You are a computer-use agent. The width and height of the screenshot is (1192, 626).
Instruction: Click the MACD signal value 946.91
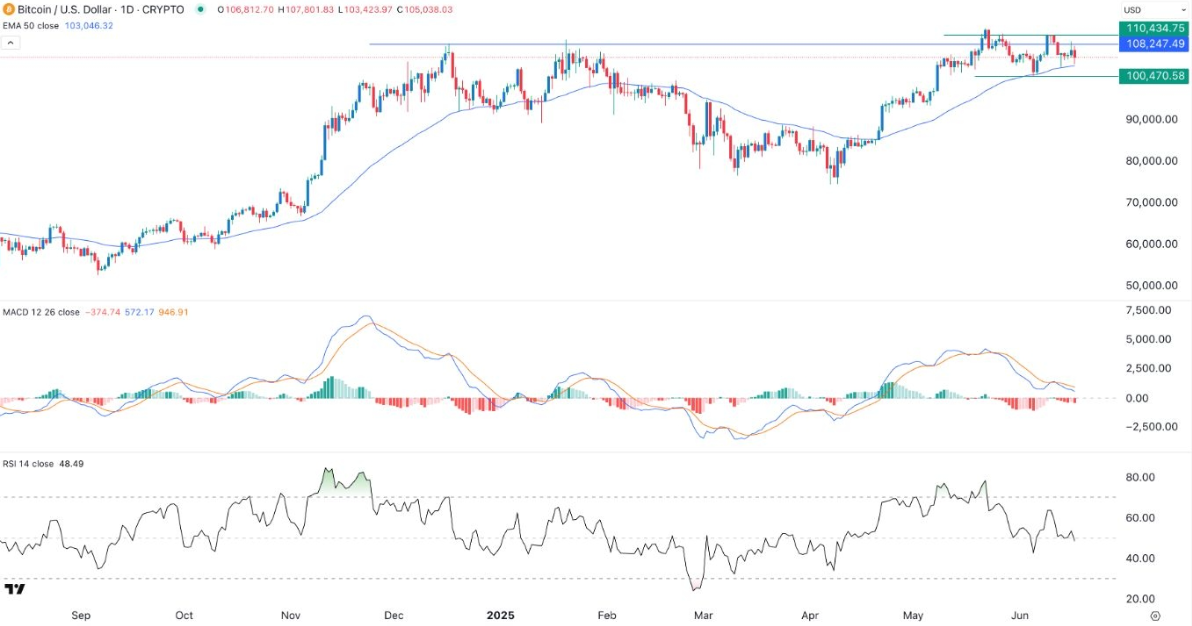click(x=173, y=312)
